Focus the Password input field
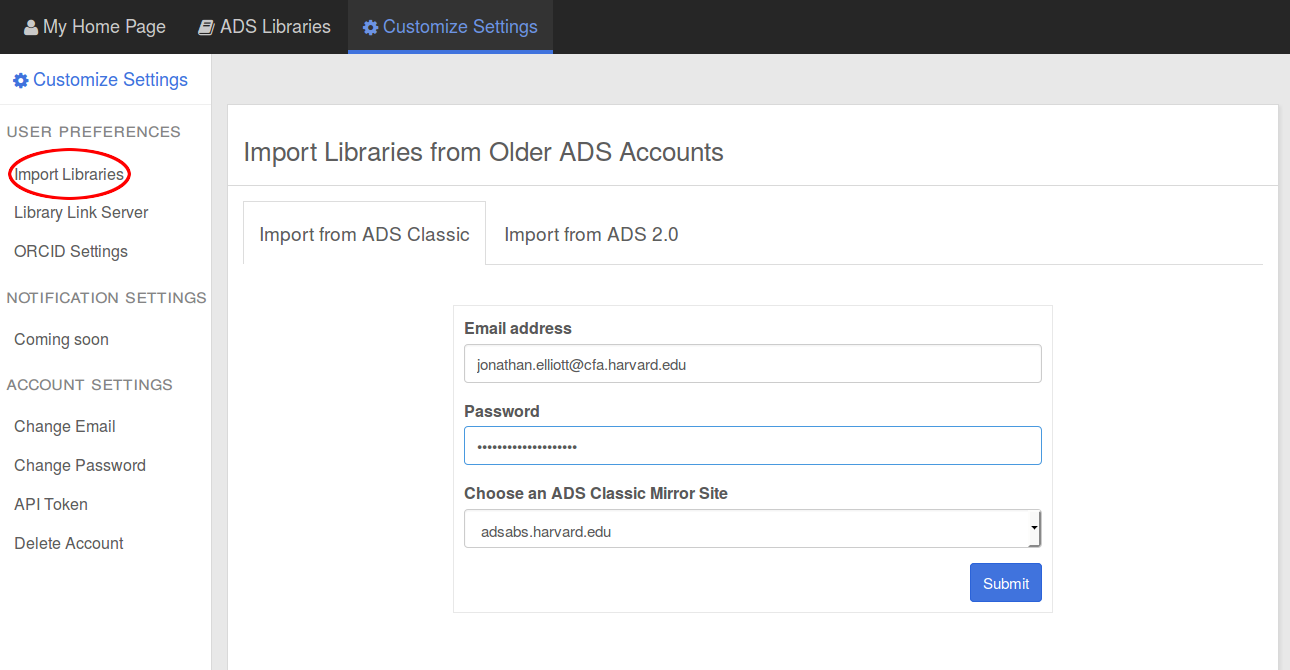The width and height of the screenshot is (1290, 670). 752,446
